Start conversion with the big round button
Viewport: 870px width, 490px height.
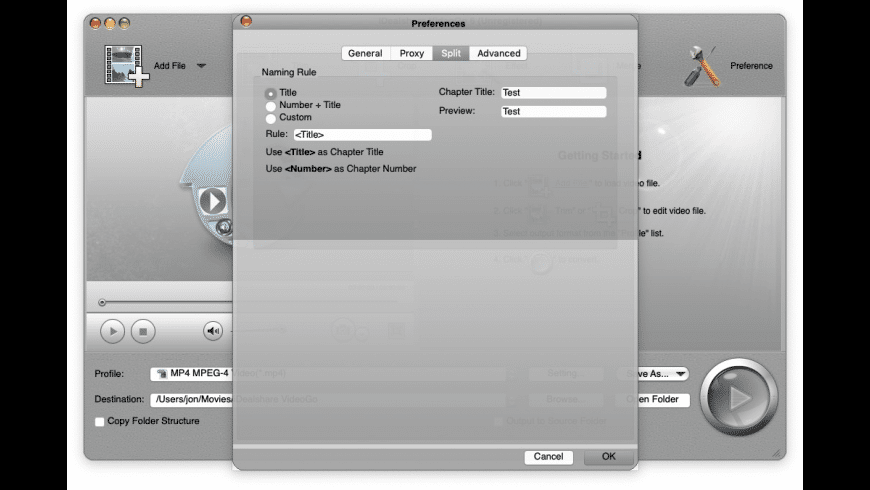pos(739,397)
